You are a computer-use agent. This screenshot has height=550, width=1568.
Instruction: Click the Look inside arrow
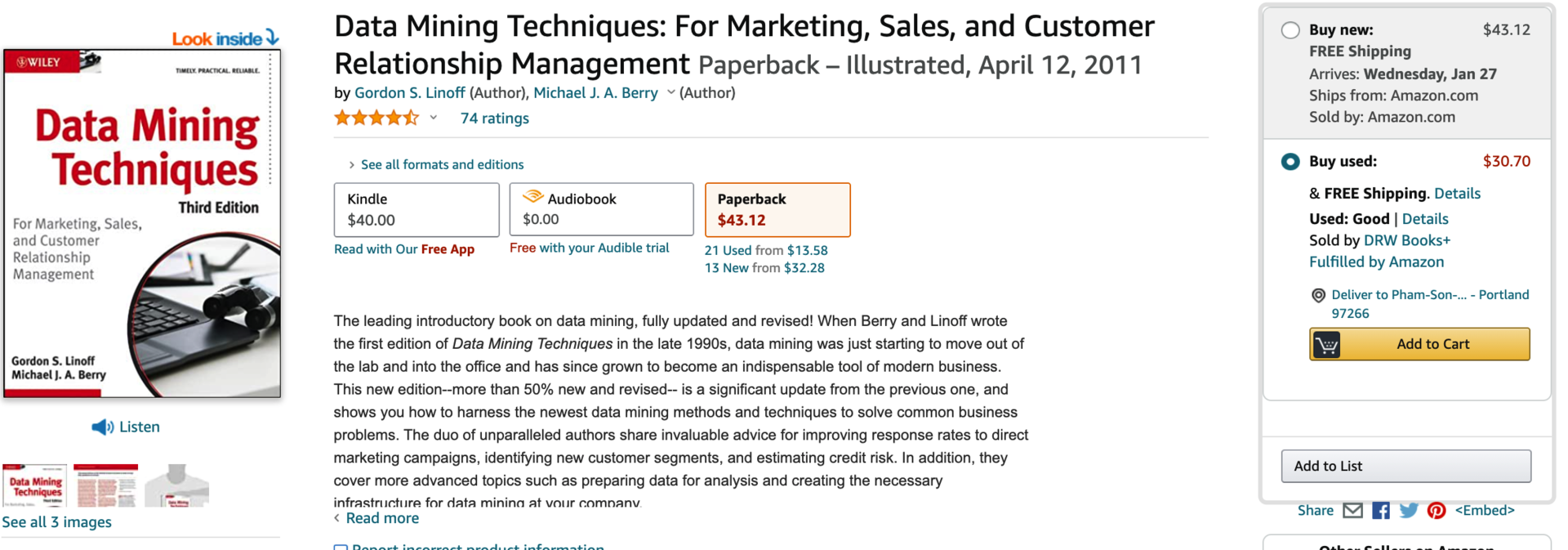pyautogui.click(x=273, y=38)
